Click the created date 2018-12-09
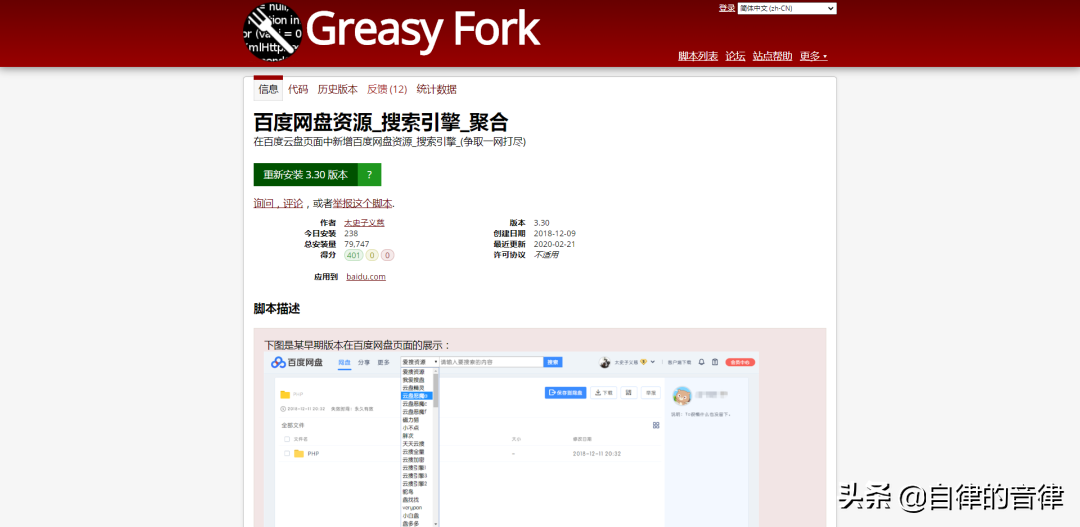 pos(554,233)
